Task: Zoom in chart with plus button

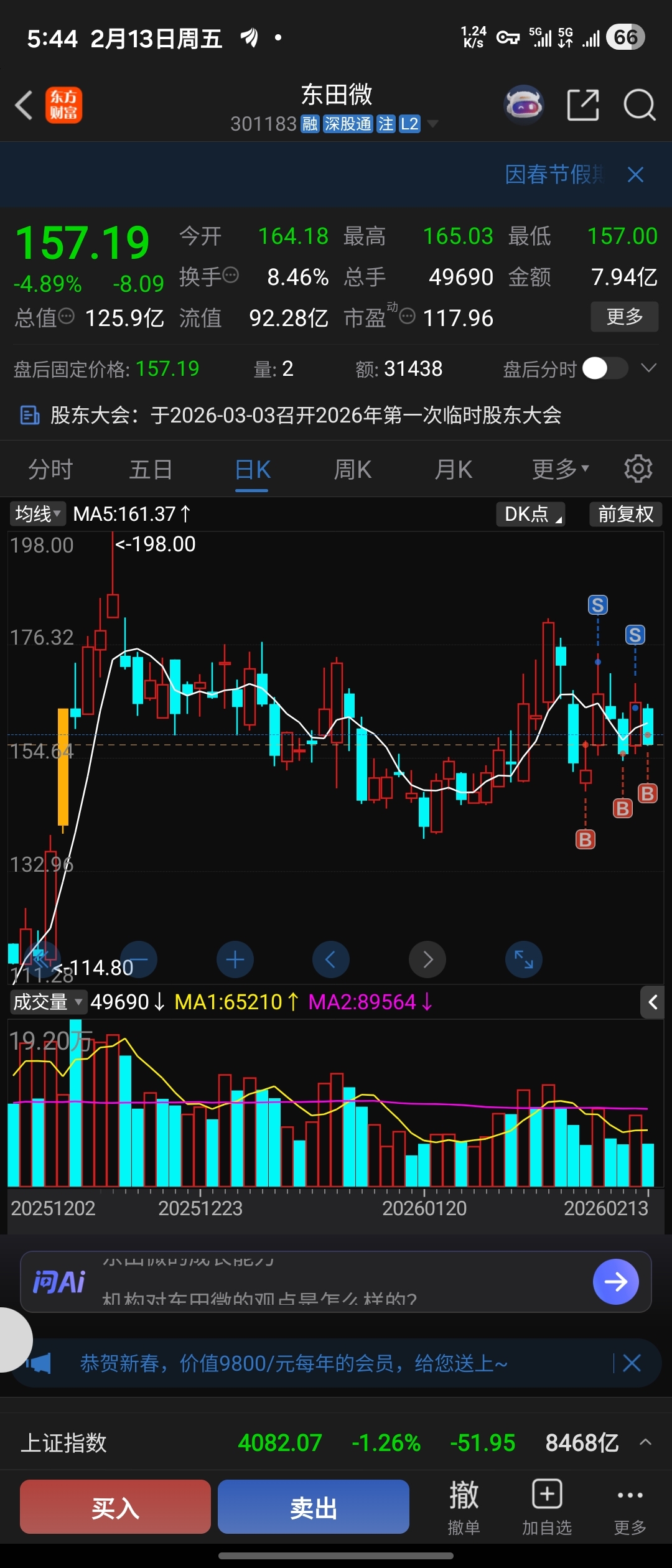Action: (x=235, y=959)
